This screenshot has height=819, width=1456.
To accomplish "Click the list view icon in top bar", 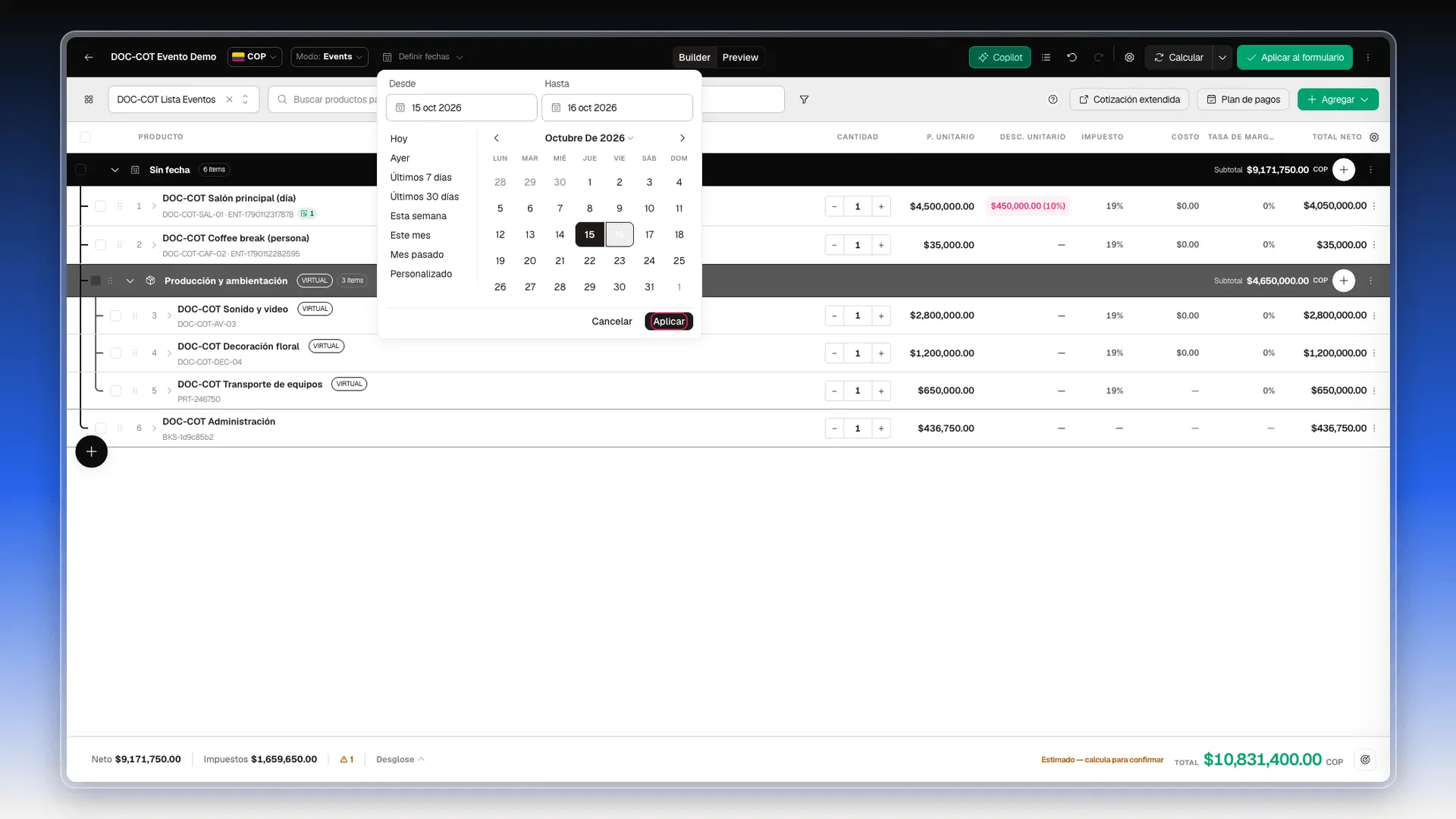I will tap(1046, 57).
